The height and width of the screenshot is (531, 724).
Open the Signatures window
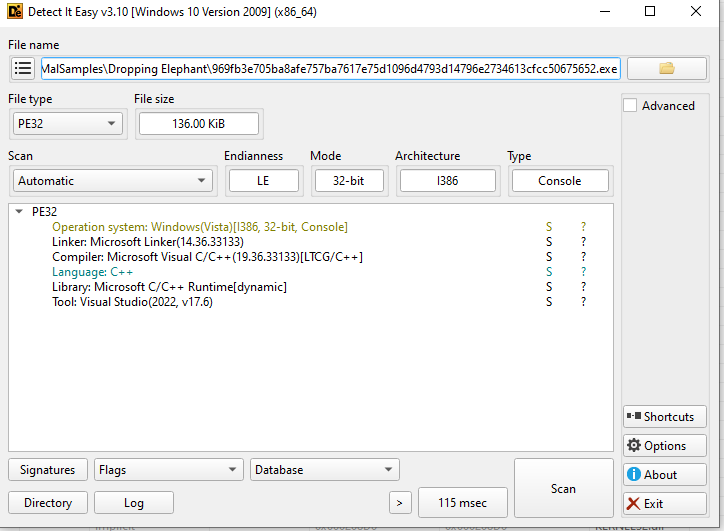(x=48, y=470)
